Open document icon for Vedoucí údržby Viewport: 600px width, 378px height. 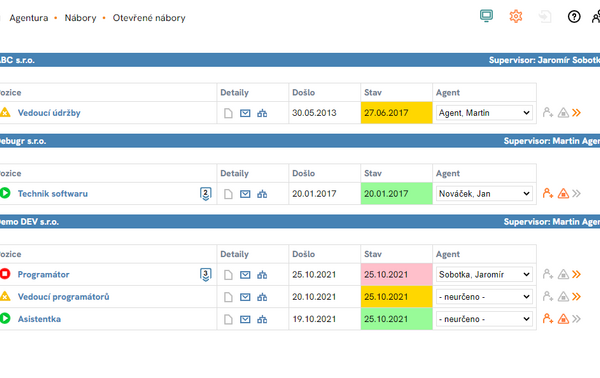coord(228,113)
